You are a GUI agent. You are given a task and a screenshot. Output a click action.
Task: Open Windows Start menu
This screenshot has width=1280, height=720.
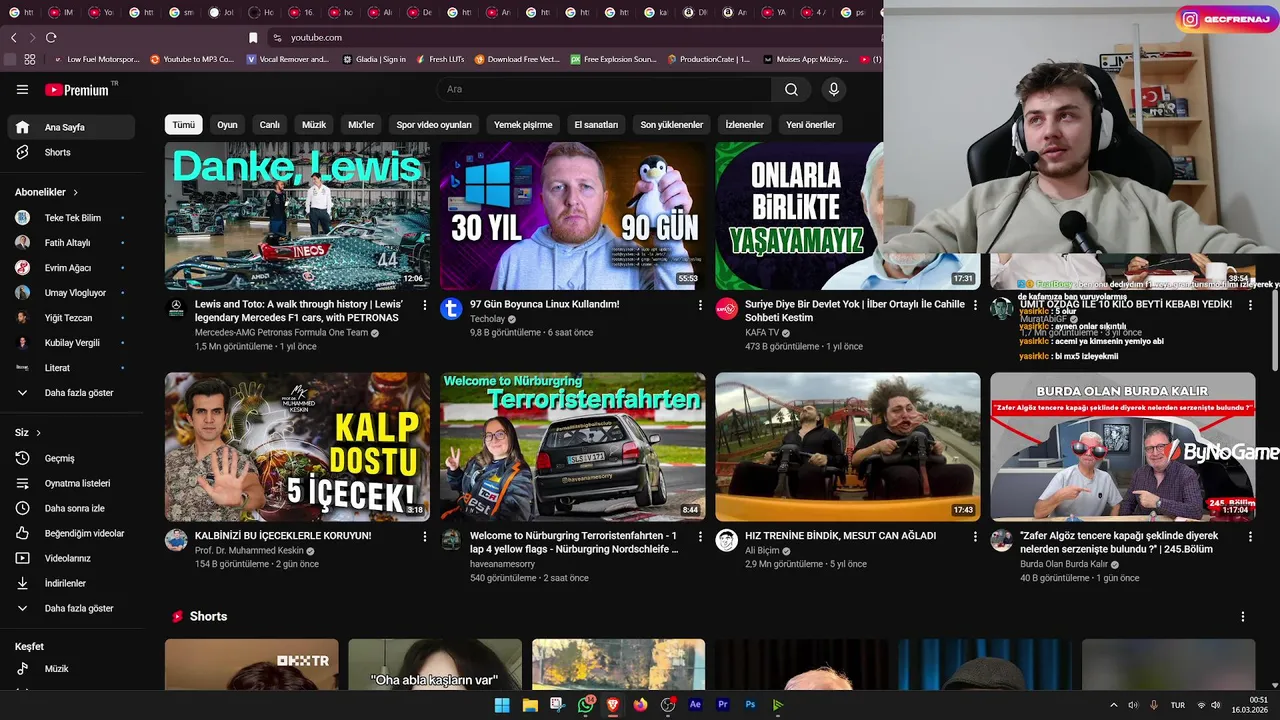502,704
